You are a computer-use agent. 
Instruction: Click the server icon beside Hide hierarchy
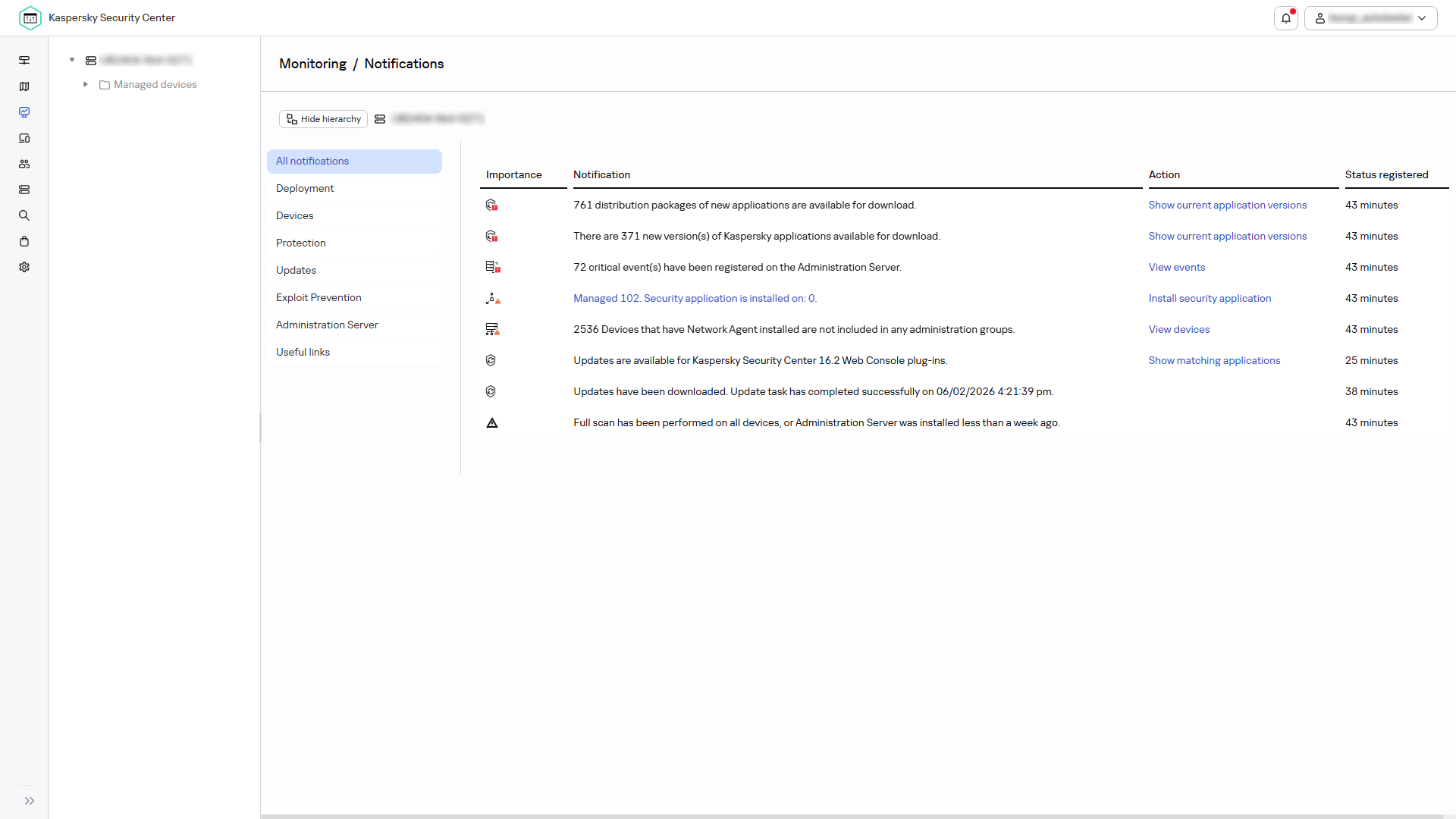[x=380, y=119]
